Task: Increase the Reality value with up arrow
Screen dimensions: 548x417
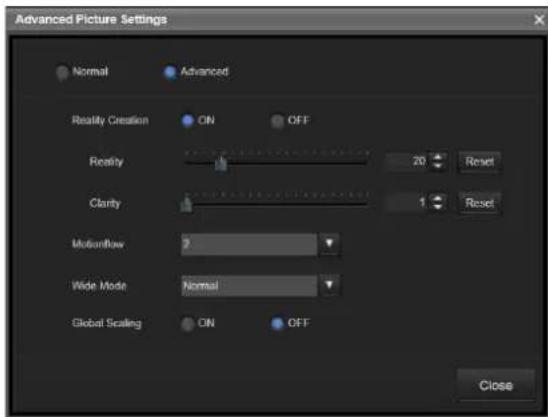Action: tap(438, 157)
